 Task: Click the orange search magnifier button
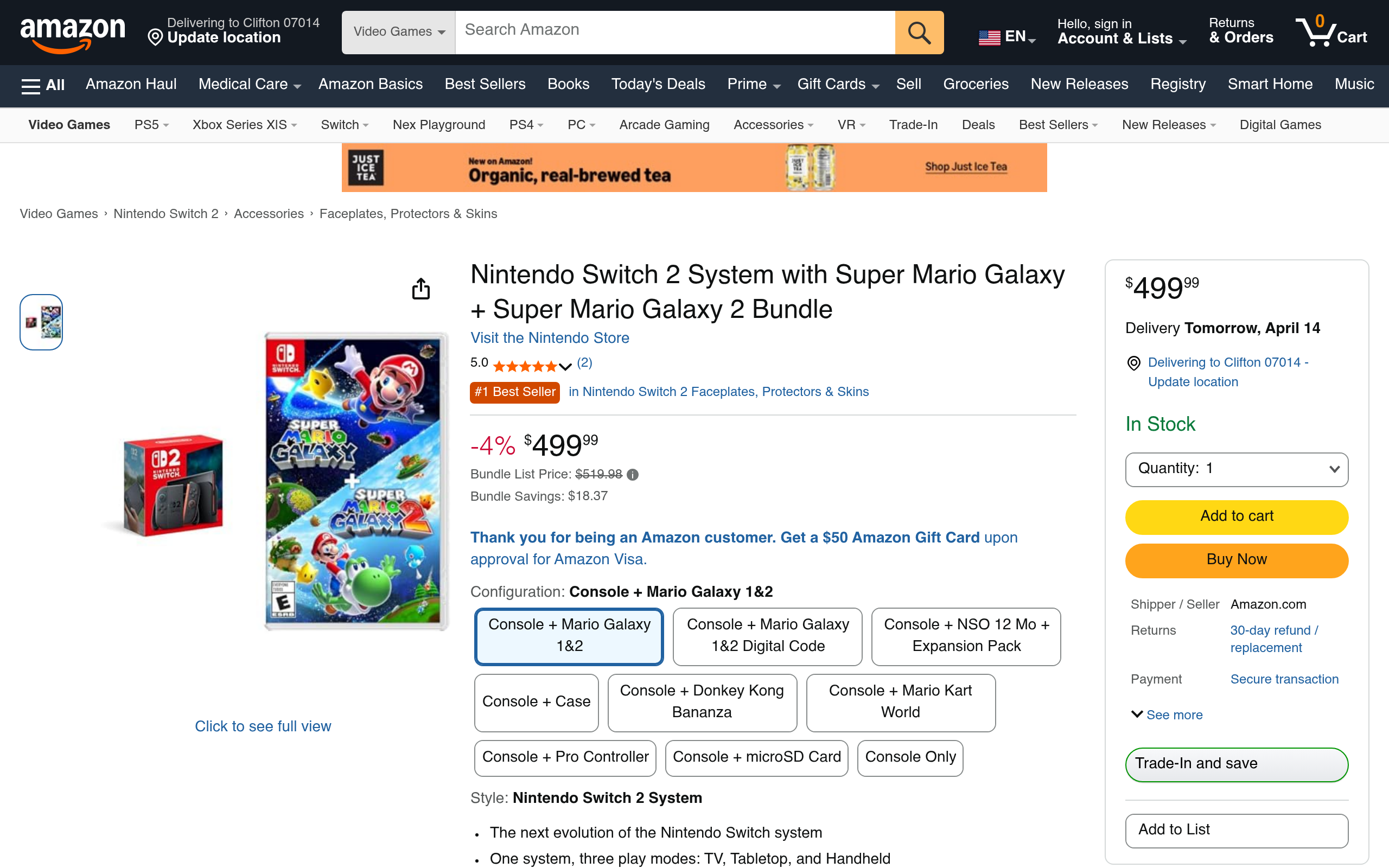[919, 33]
